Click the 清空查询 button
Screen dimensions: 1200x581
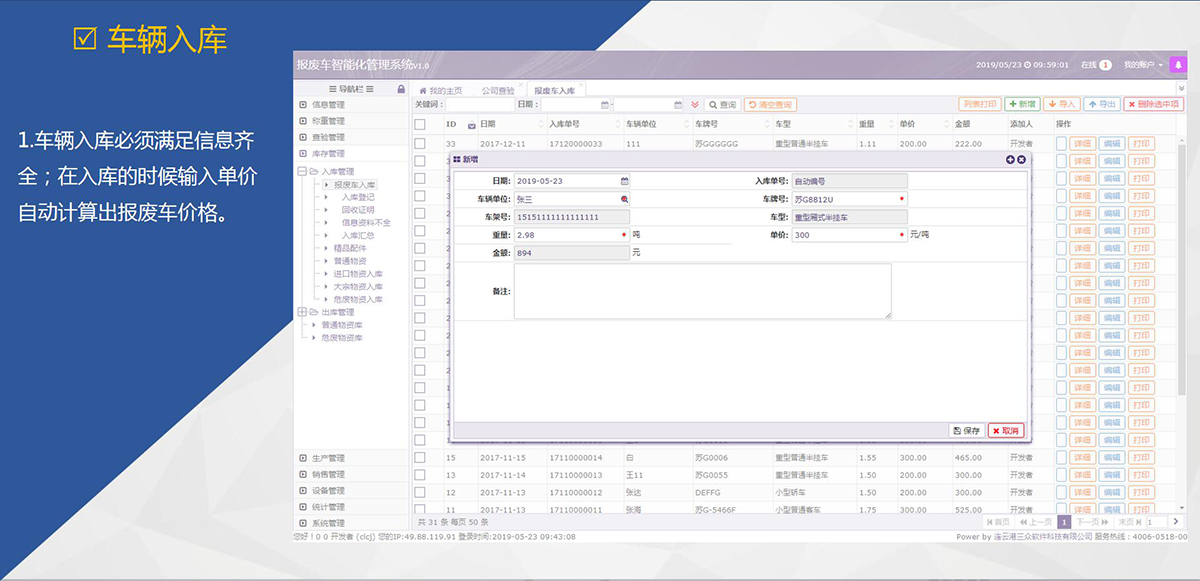(x=770, y=104)
